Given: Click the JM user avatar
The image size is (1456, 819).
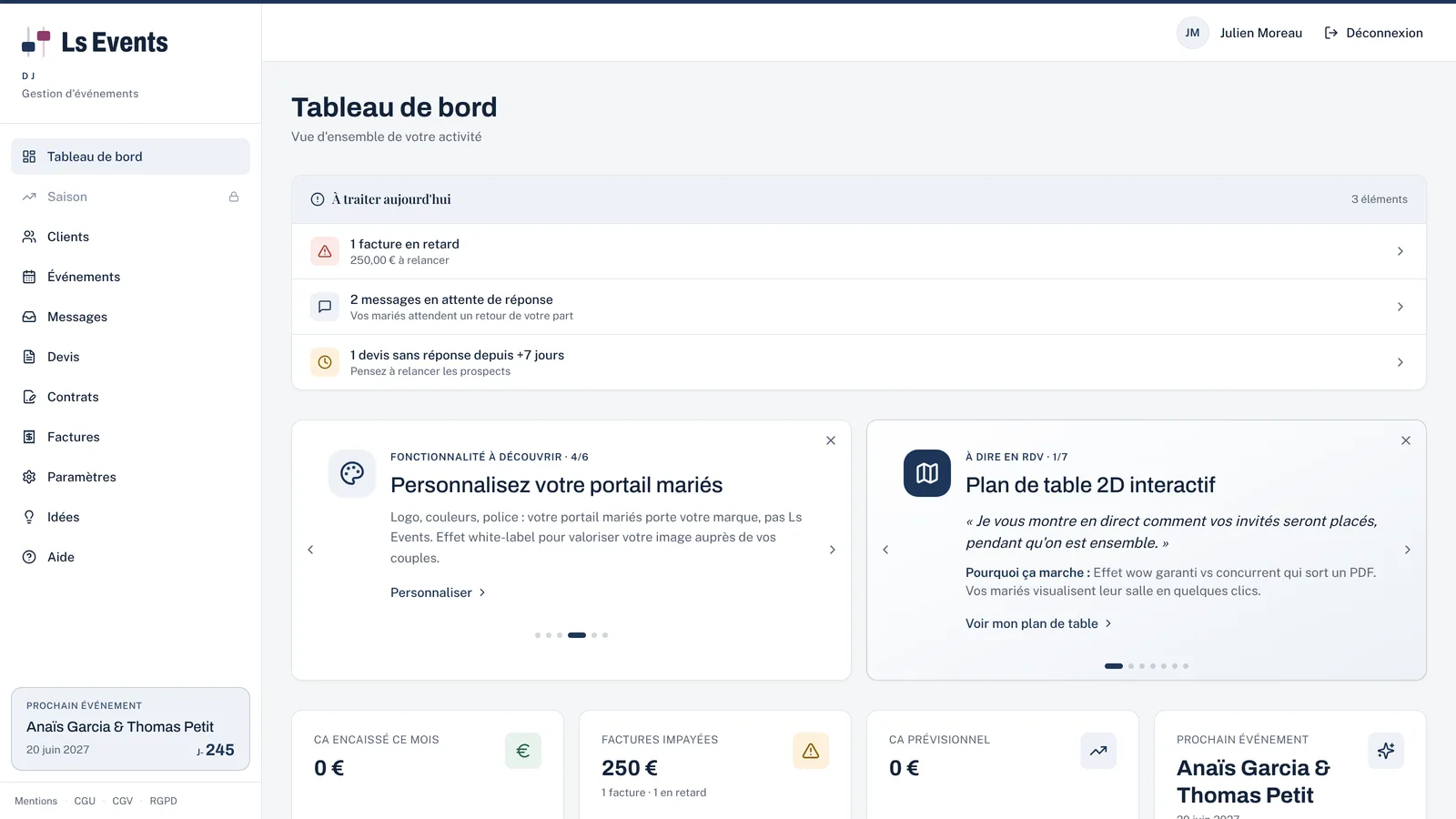Looking at the screenshot, I should point(1192,33).
